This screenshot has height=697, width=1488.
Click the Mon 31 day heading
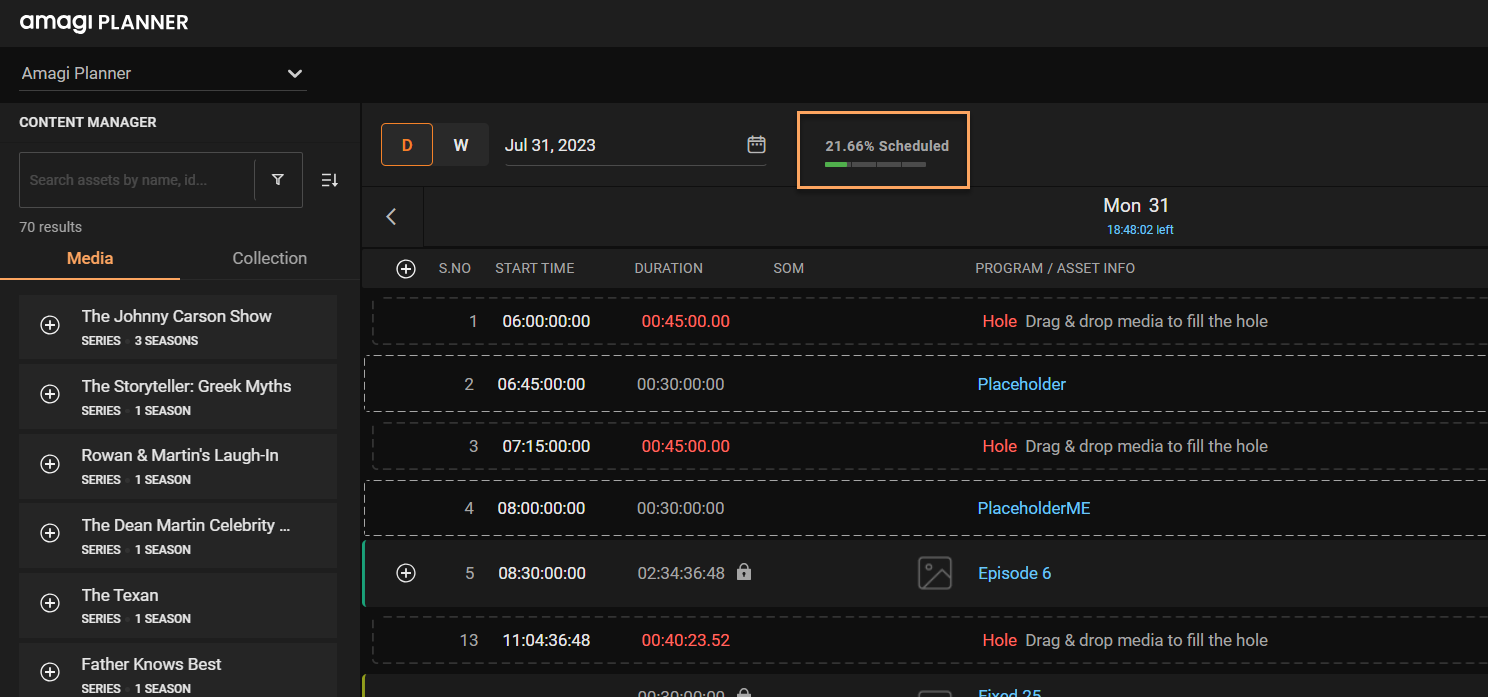(1136, 205)
